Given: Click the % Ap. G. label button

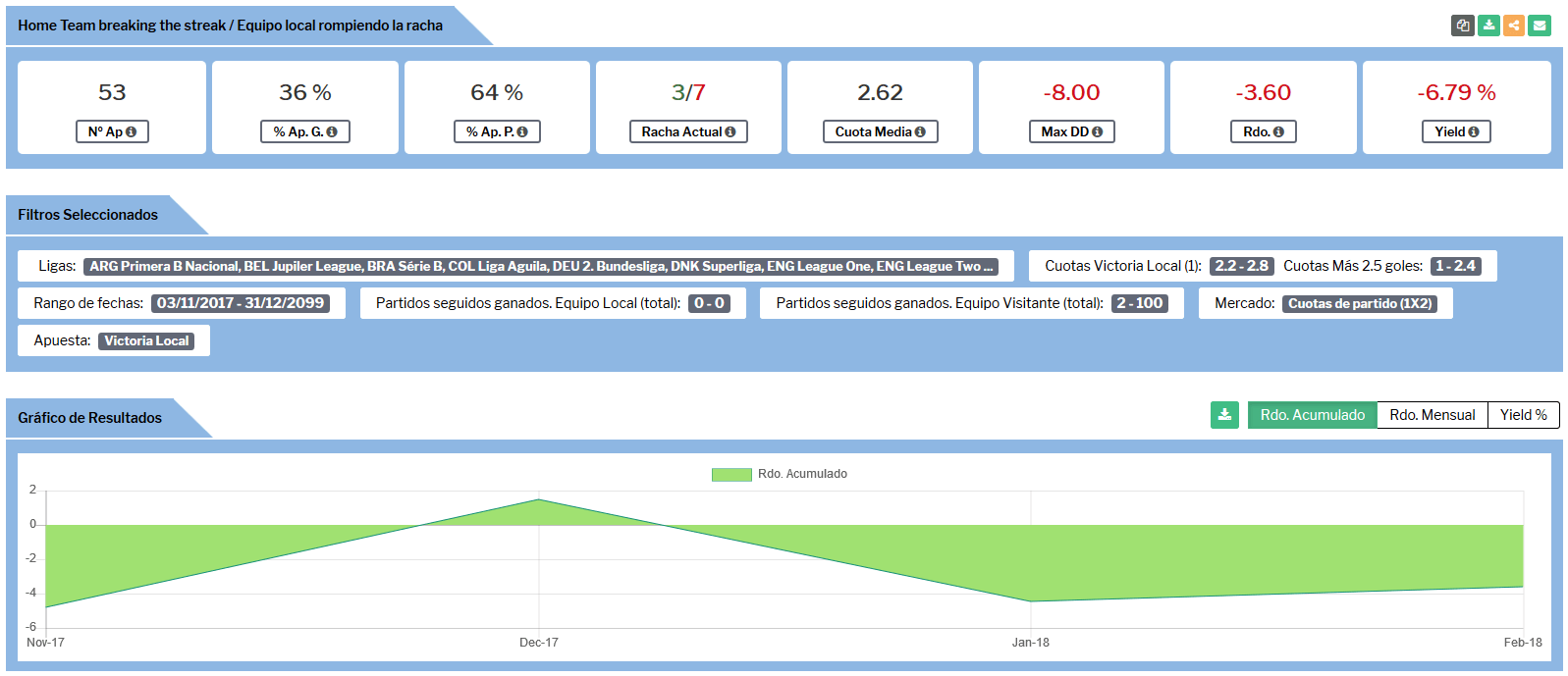Looking at the screenshot, I should pos(304,131).
